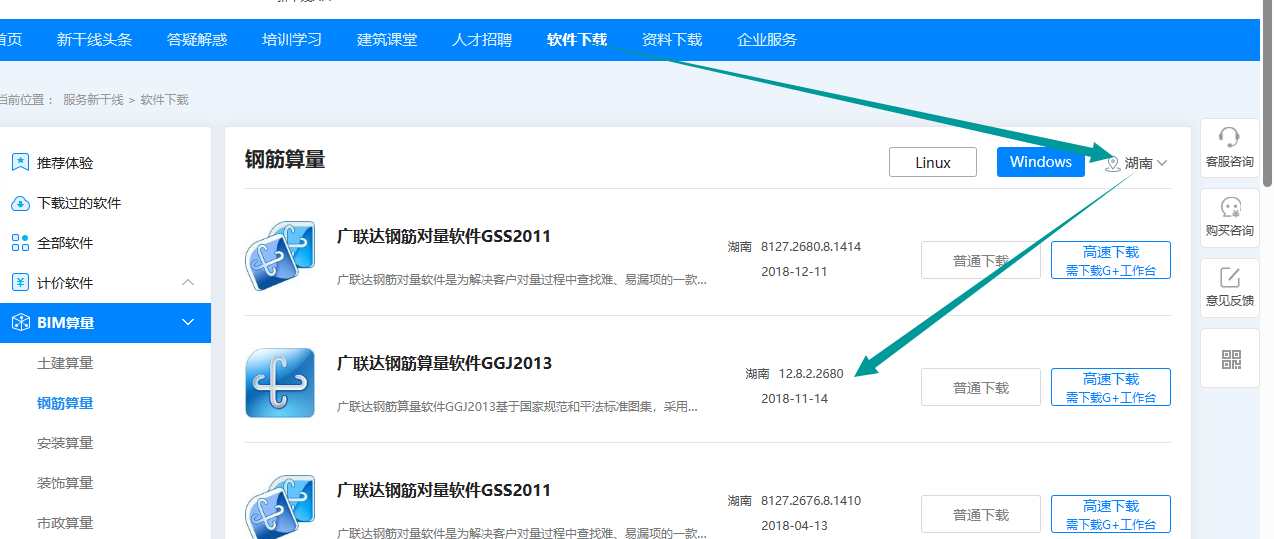Open the QR code icon panel

point(1230,359)
